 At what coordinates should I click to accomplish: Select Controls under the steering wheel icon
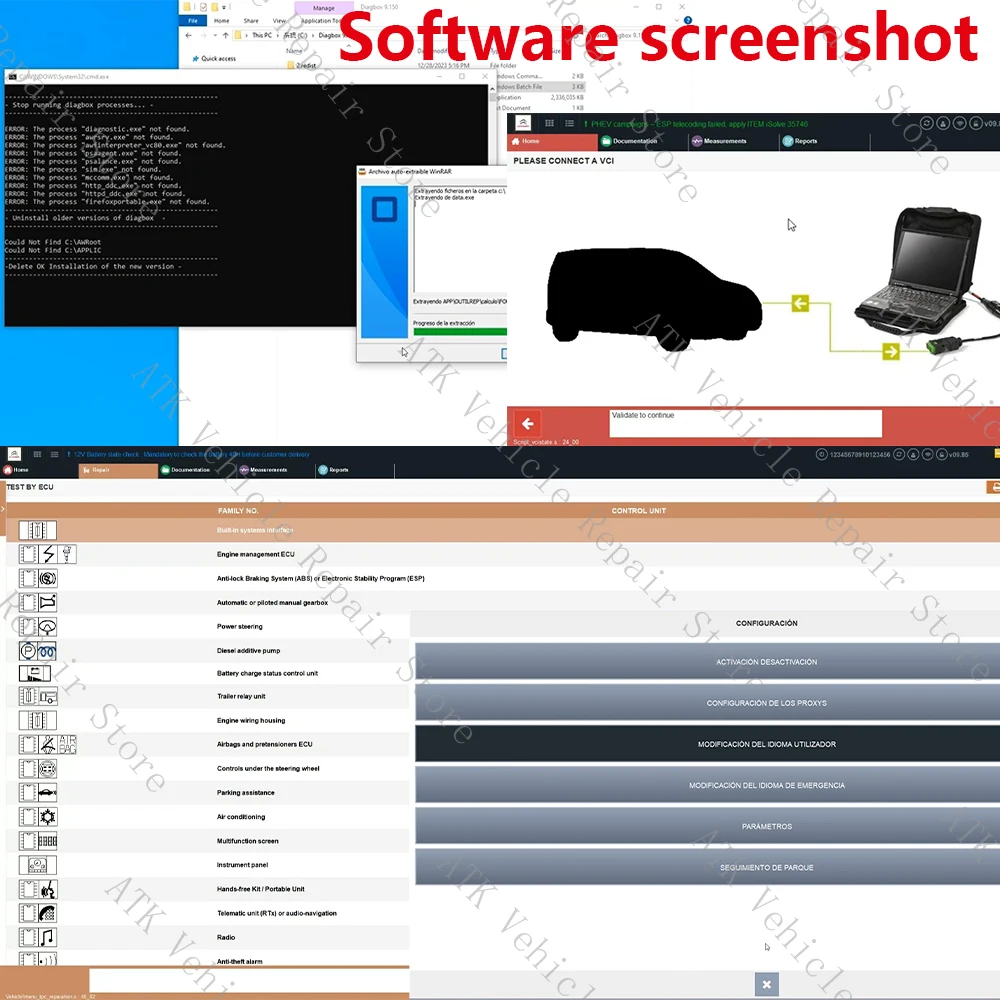tap(38, 768)
